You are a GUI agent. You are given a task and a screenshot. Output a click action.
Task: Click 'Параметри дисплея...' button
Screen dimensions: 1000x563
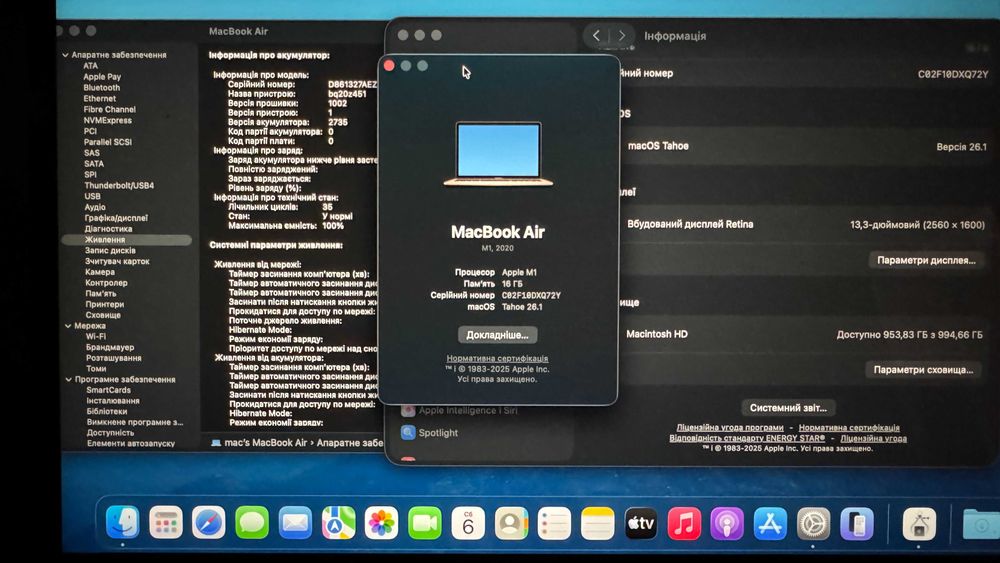tap(926, 260)
